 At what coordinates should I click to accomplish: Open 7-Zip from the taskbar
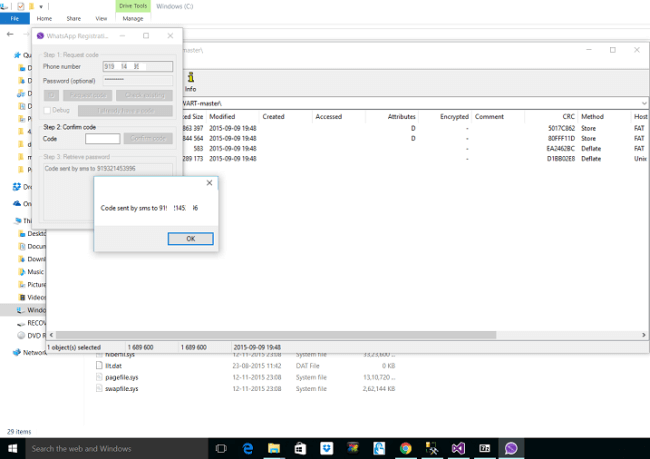[x=485, y=448]
